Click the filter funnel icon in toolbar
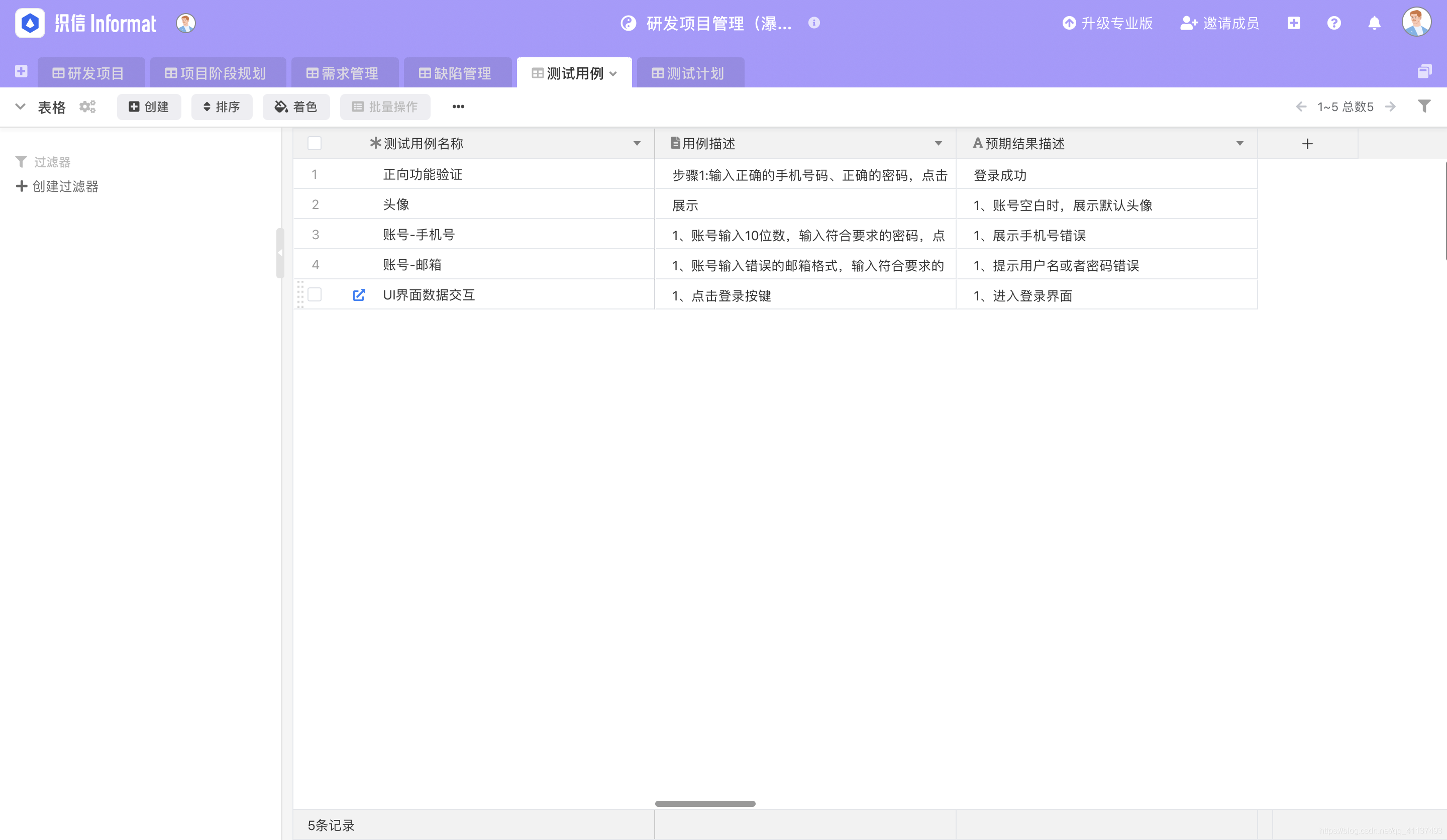The width and height of the screenshot is (1447, 840). (1424, 106)
